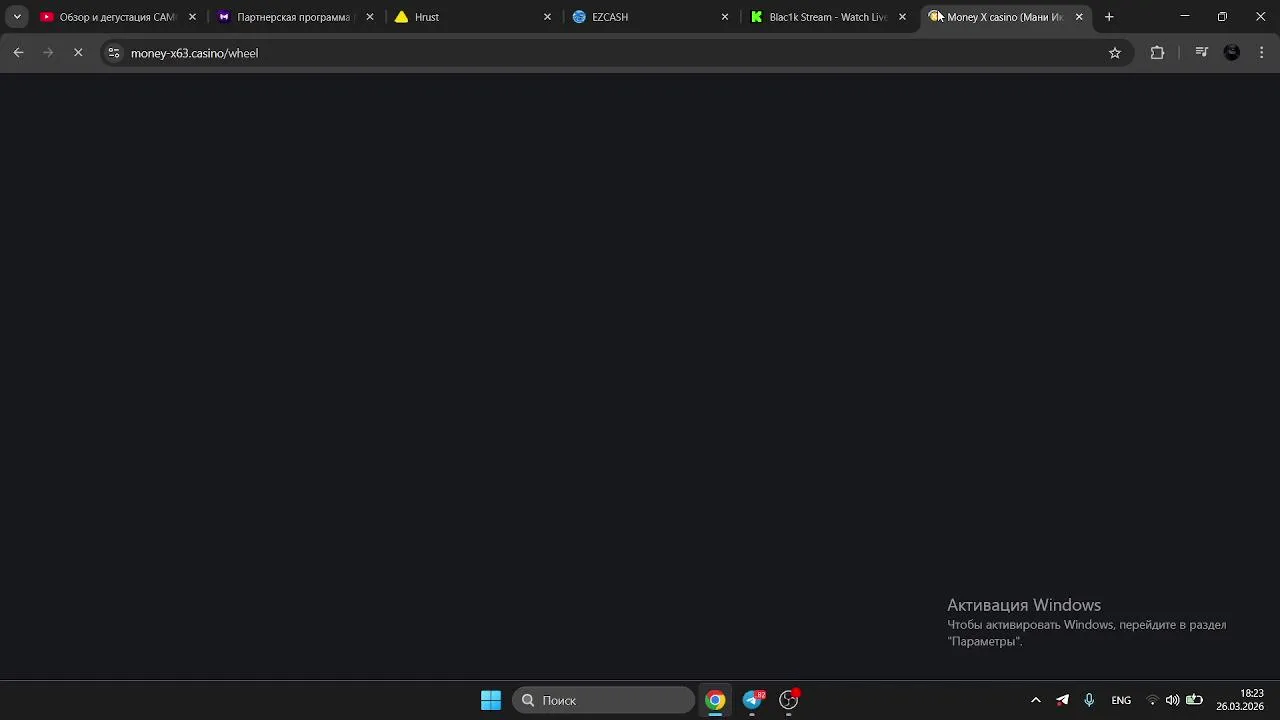Image resolution: width=1280 pixels, height=720 pixels.
Task: Switch to the EZCASH tab
Action: tap(649, 17)
